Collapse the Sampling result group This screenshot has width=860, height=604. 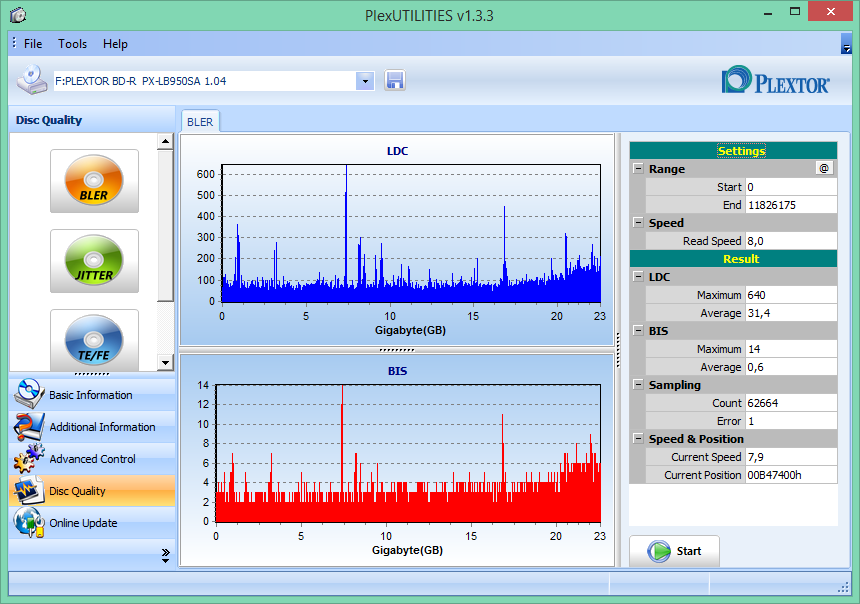(638, 385)
